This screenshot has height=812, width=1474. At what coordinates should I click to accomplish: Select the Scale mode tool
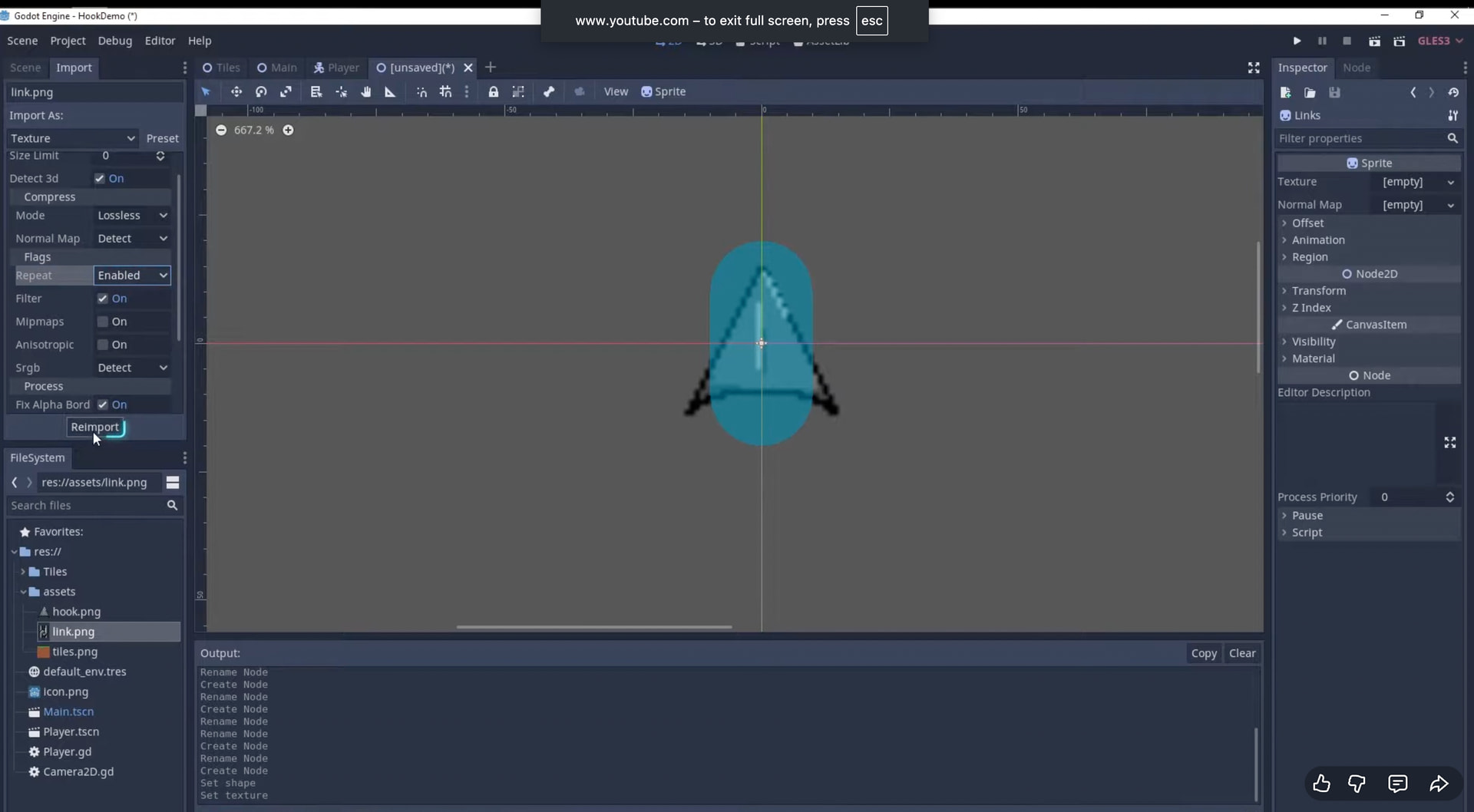(286, 92)
